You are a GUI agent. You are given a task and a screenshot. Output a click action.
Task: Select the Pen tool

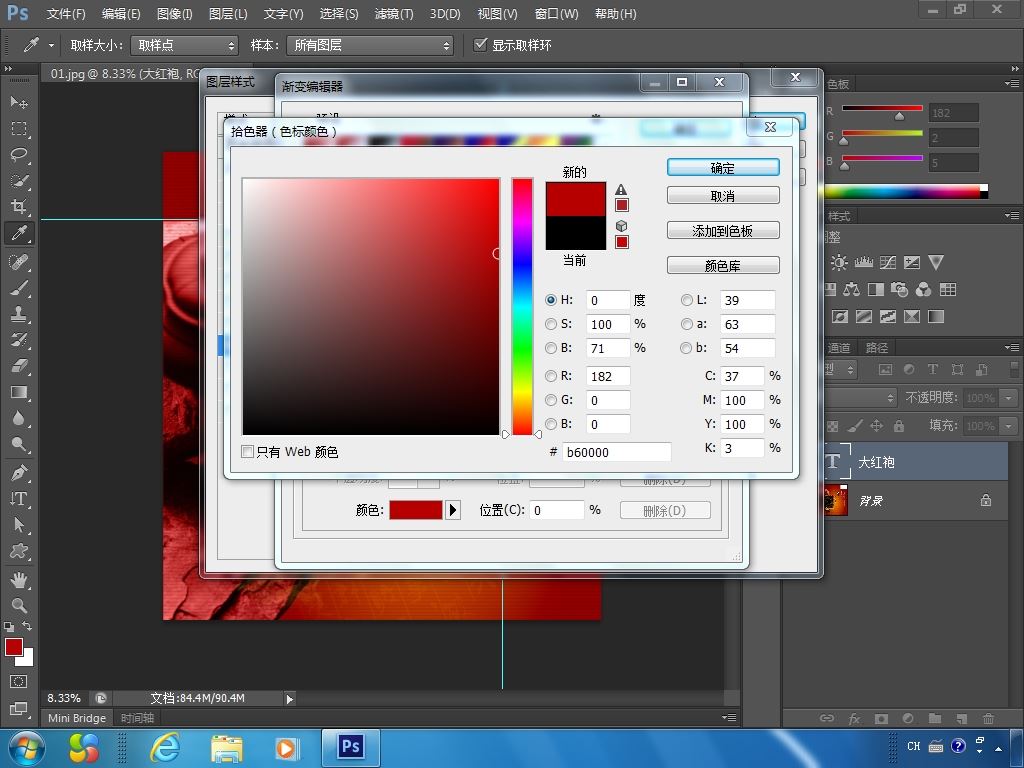click(x=19, y=472)
